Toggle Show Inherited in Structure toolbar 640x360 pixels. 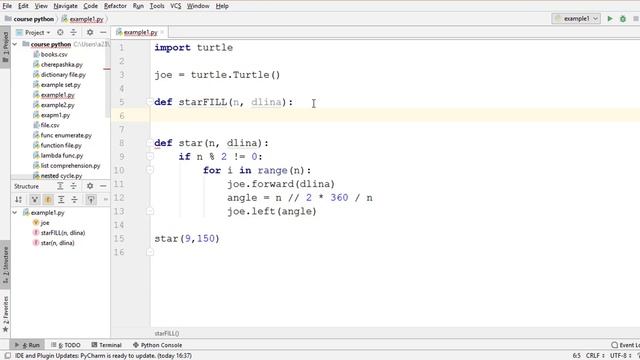pyautogui.click(x=34, y=200)
